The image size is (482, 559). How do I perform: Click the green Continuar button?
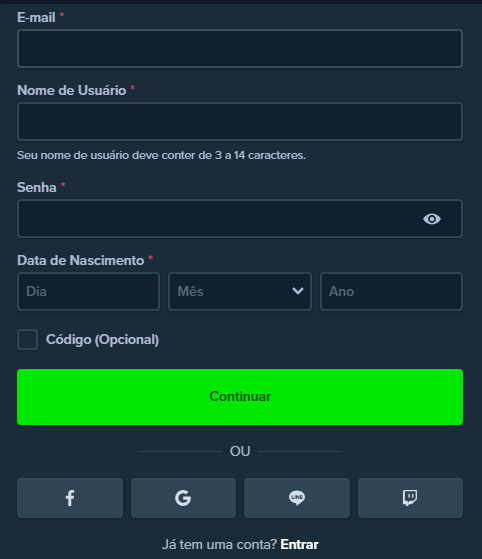240,397
